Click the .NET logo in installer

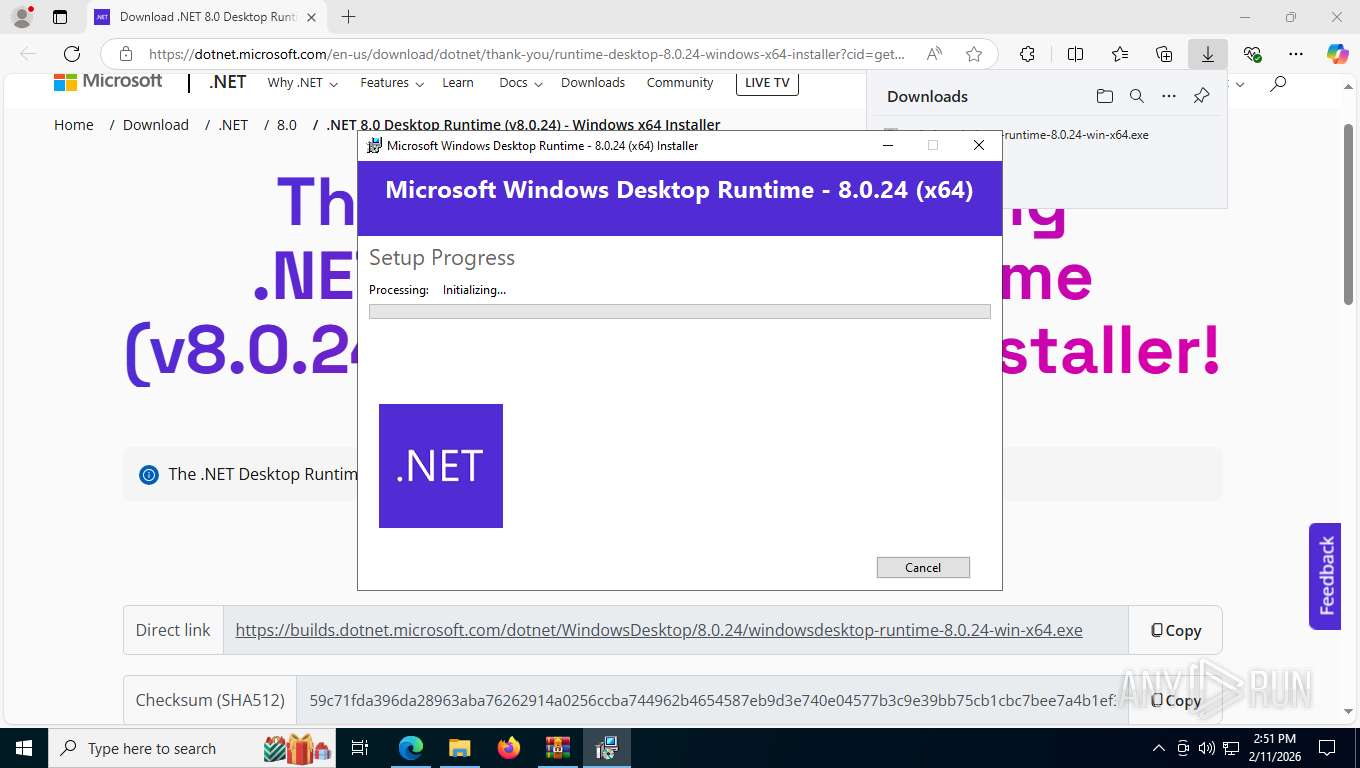click(x=441, y=466)
